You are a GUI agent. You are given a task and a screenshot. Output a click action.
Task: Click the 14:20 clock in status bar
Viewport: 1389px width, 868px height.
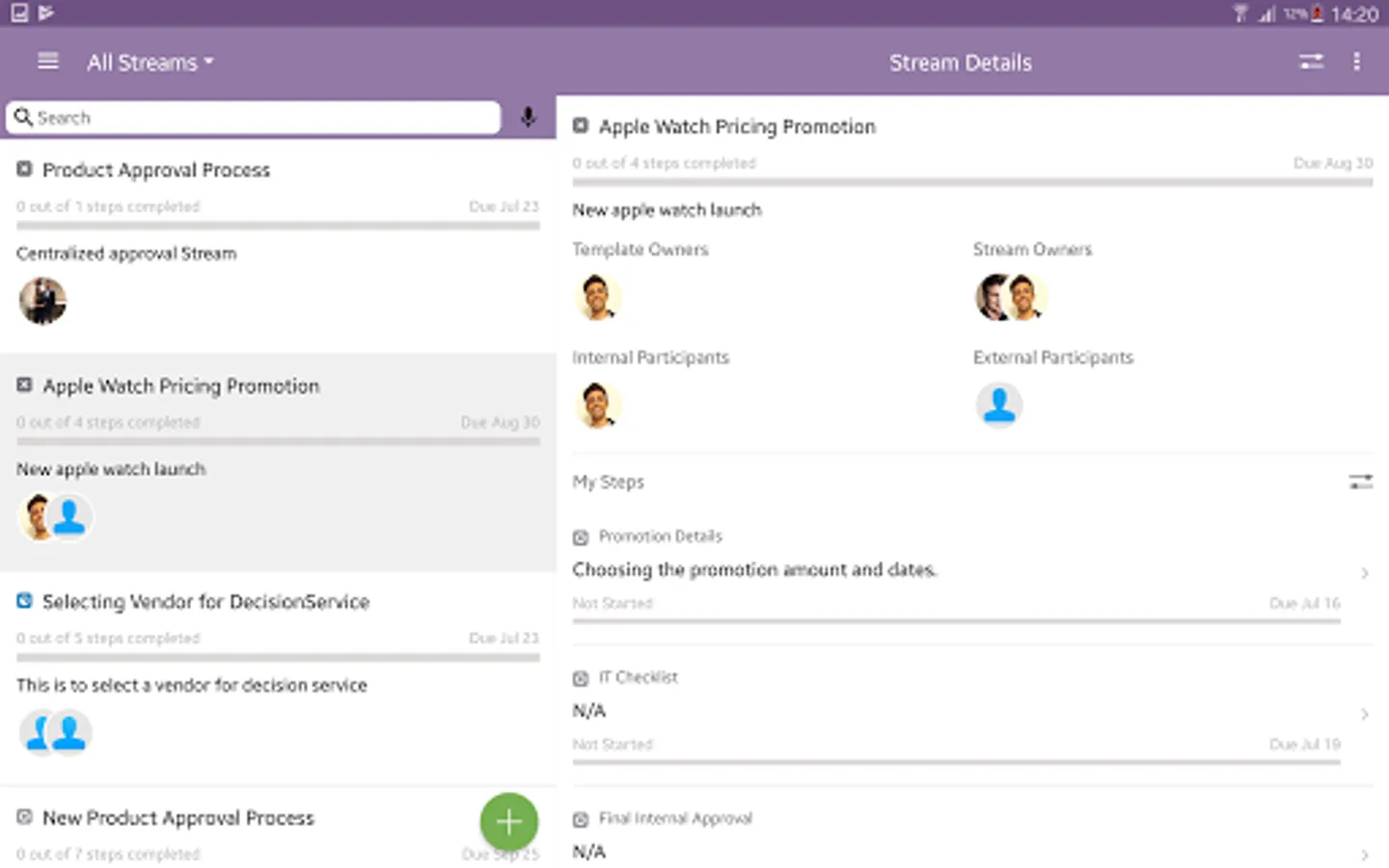pyautogui.click(x=1354, y=14)
